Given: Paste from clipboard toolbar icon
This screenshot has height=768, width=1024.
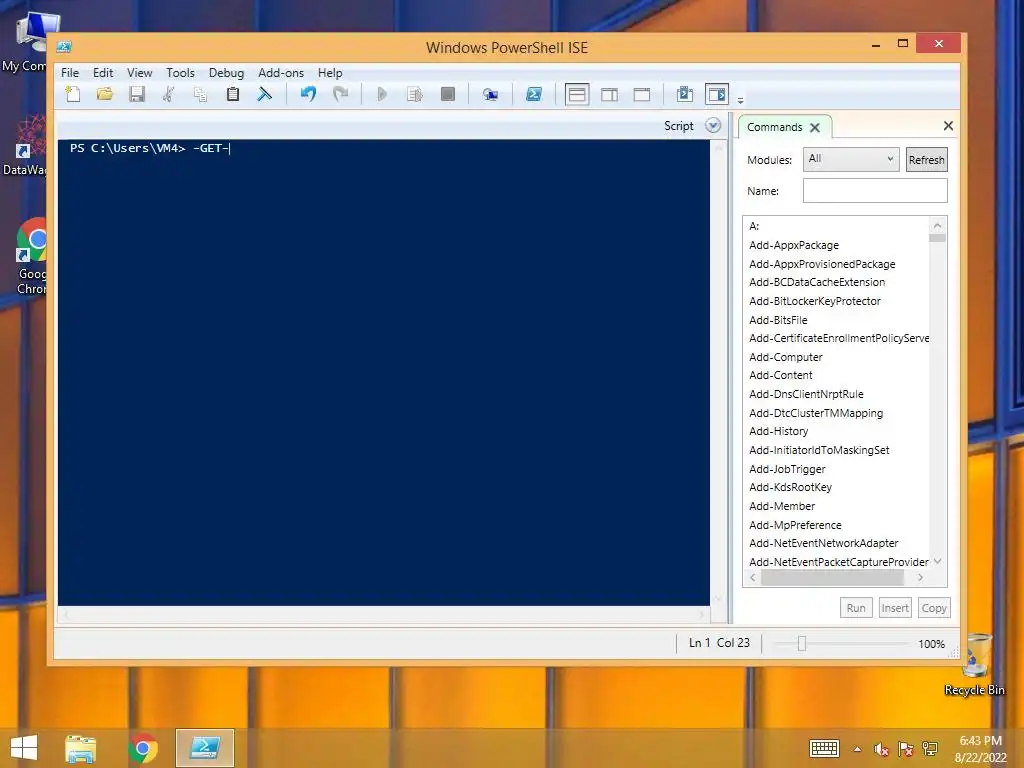Looking at the screenshot, I should pyautogui.click(x=232, y=94).
